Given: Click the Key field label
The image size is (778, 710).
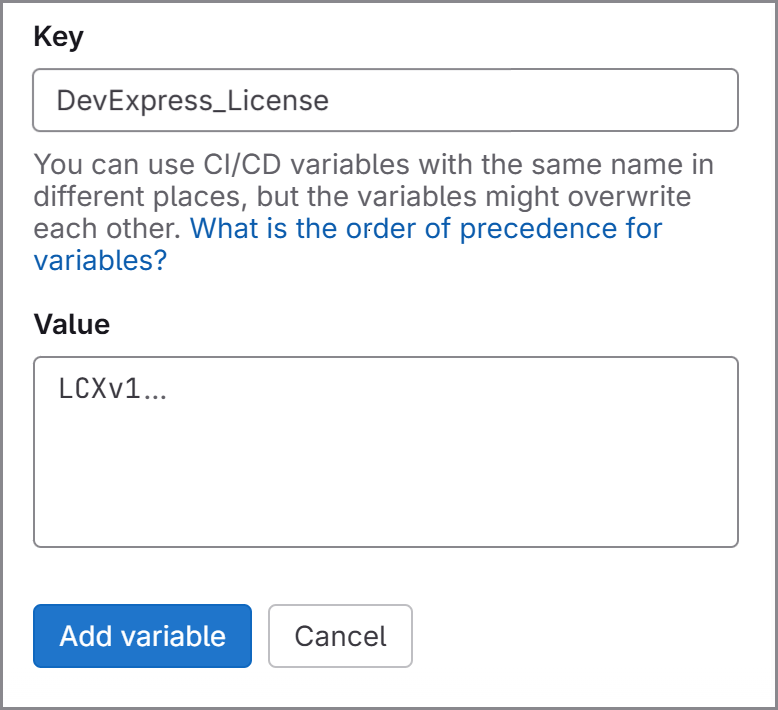Looking at the screenshot, I should coord(58,37).
